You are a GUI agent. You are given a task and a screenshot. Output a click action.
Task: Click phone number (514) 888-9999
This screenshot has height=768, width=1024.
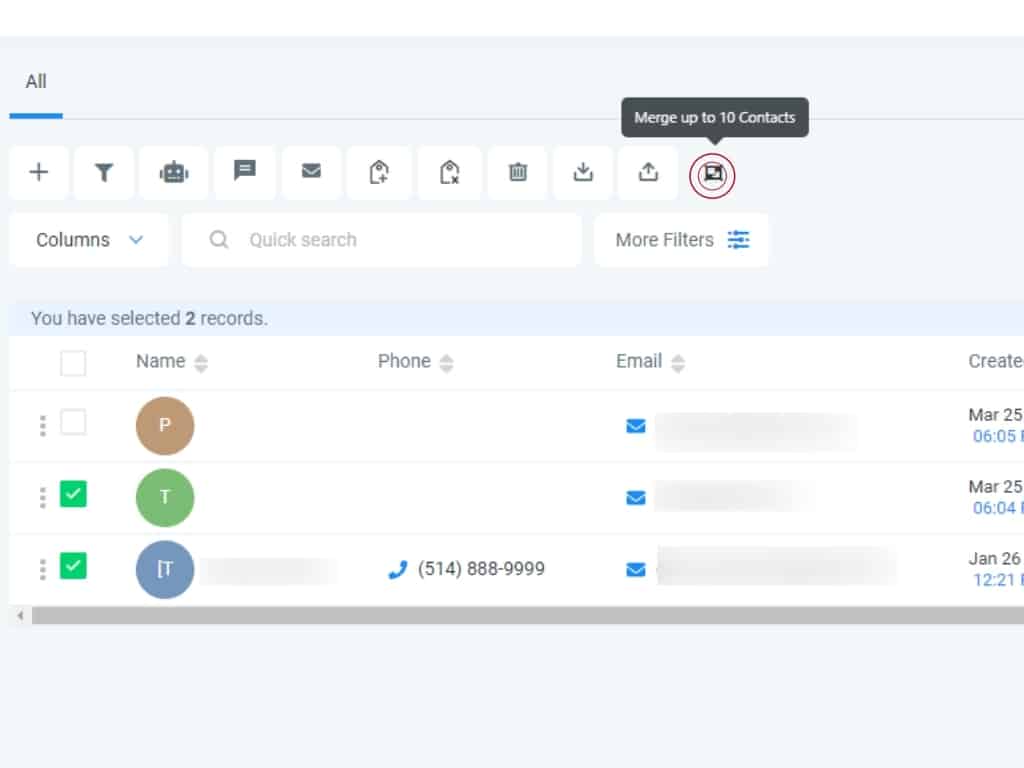point(481,569)
